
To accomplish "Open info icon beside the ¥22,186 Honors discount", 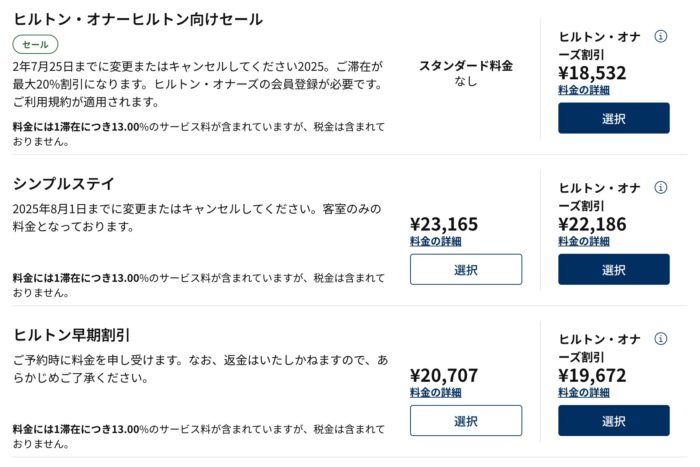I will (x=661, y=188).
